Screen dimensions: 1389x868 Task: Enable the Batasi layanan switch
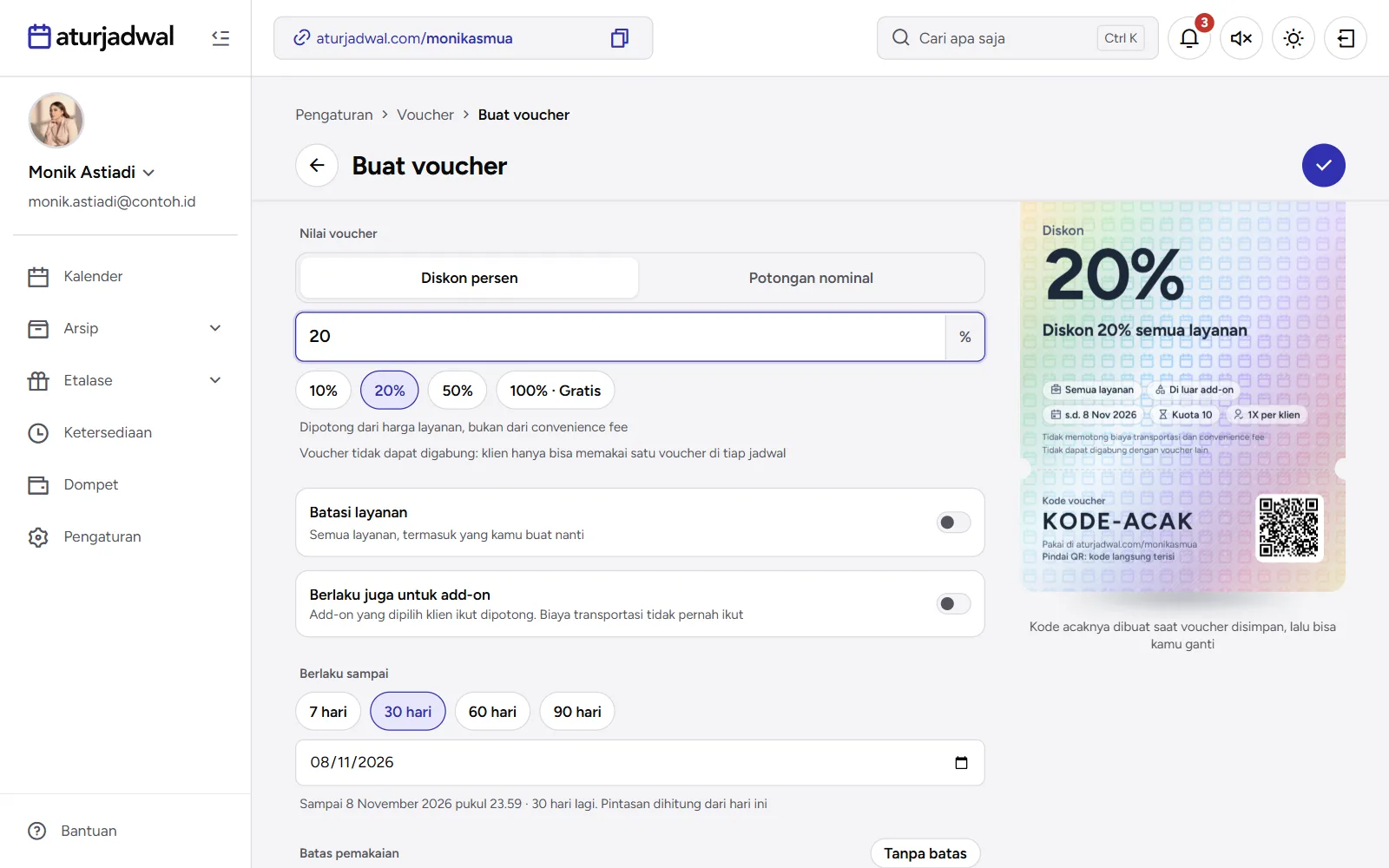(x=953, y=523)
